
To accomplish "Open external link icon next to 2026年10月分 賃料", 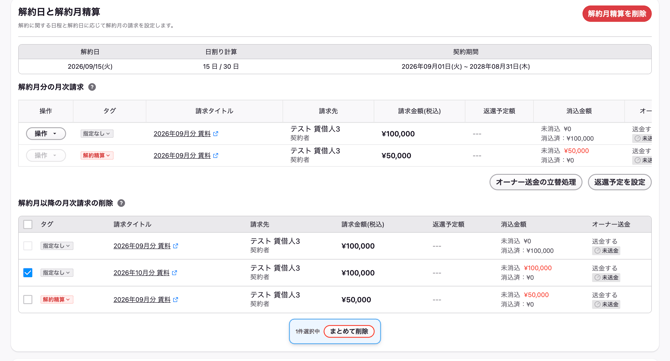I will 174,273.
